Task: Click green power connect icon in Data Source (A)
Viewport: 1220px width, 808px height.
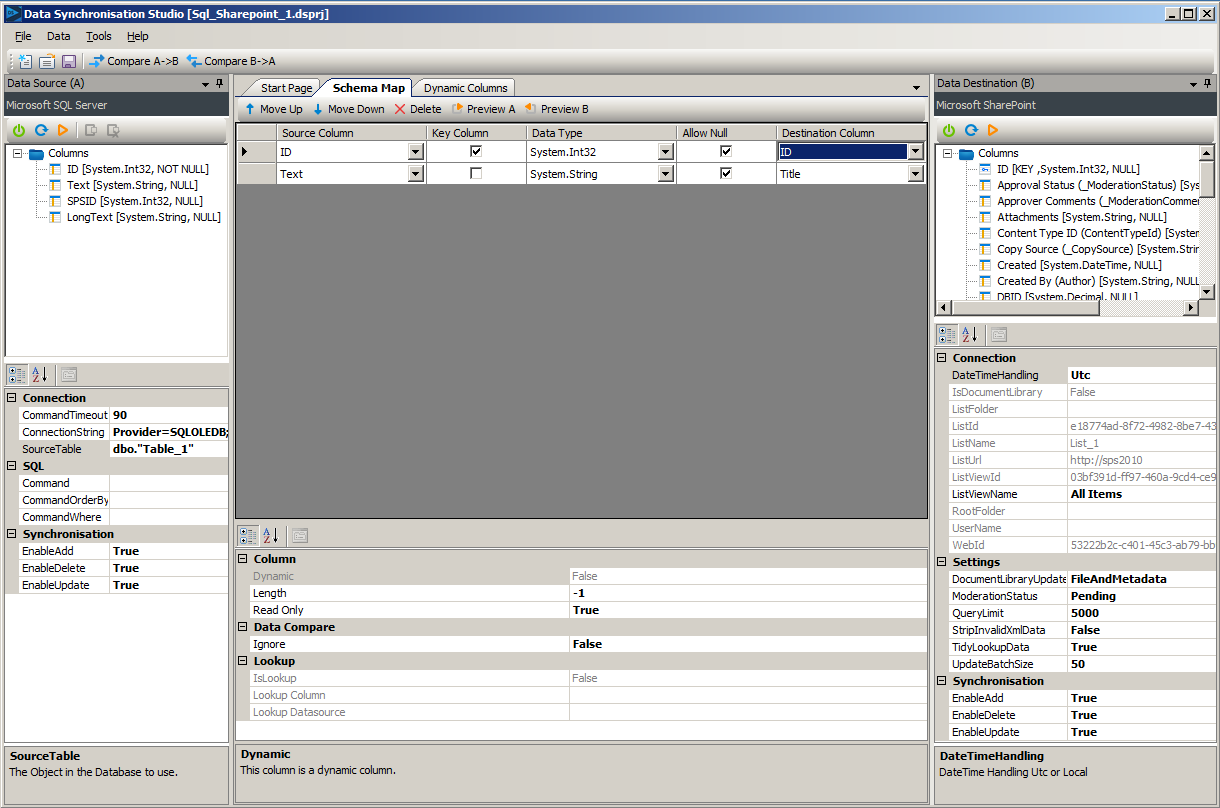Action: 19,130
